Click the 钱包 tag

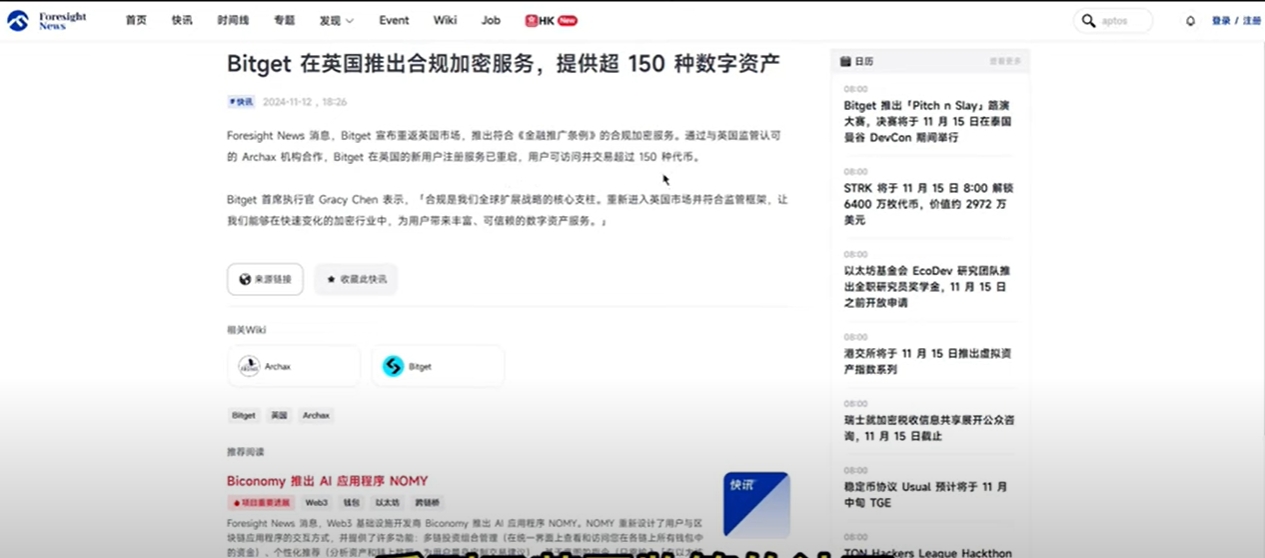350,503
